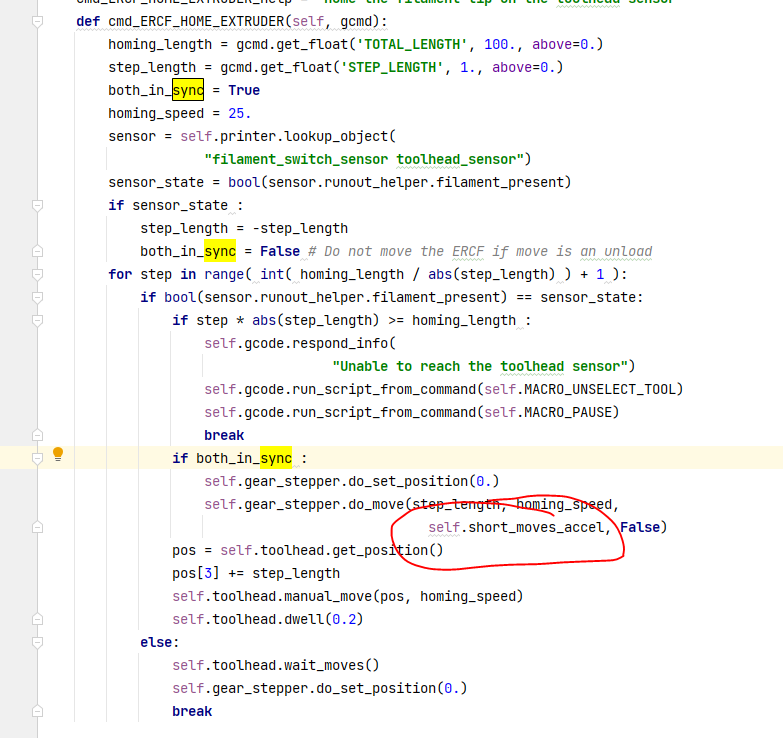
Task: Click 'homing_speed = 25.' assignment line
Action: click(x=179, y=113)
